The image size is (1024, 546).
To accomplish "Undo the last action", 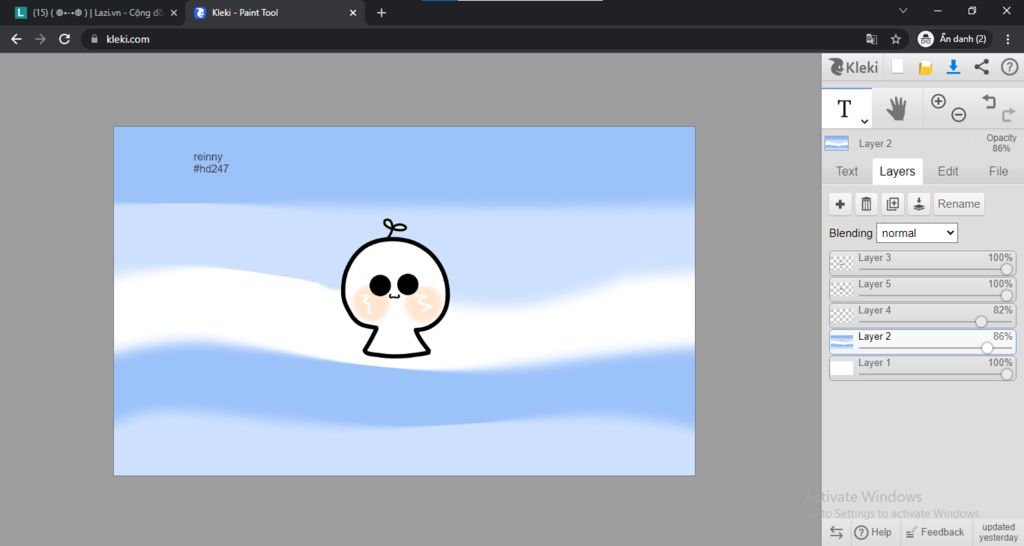I will pos(989,101).
